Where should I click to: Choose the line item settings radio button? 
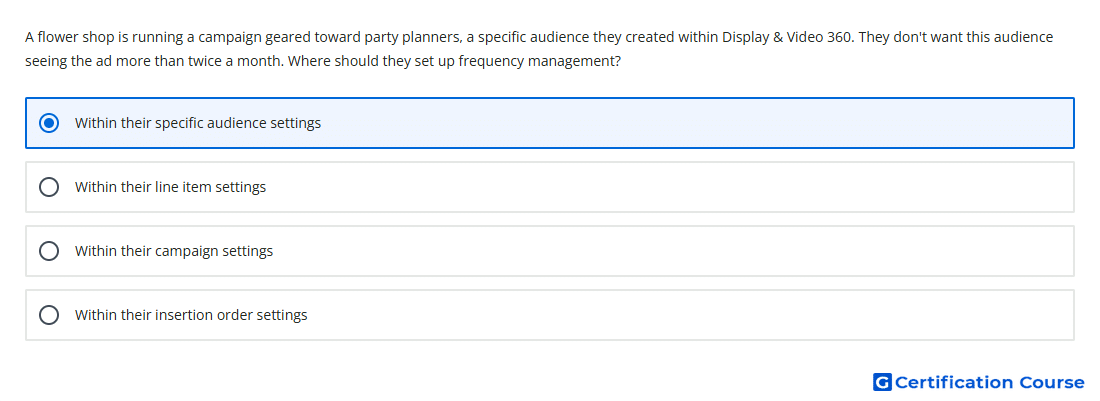pyautogui.click(x=49, y=187)
